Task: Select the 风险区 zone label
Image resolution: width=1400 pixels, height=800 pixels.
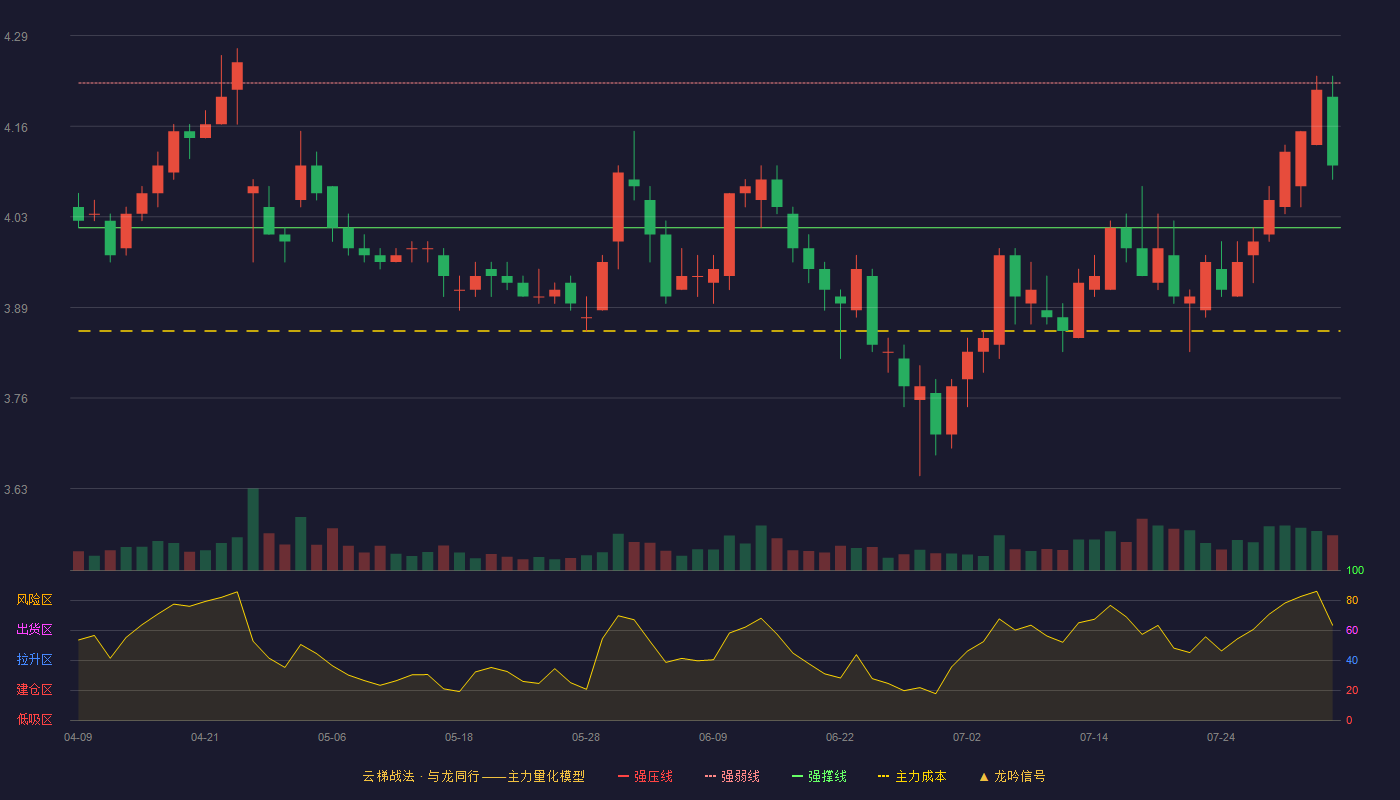Action: pyautogui.click(x=34, y=600)
